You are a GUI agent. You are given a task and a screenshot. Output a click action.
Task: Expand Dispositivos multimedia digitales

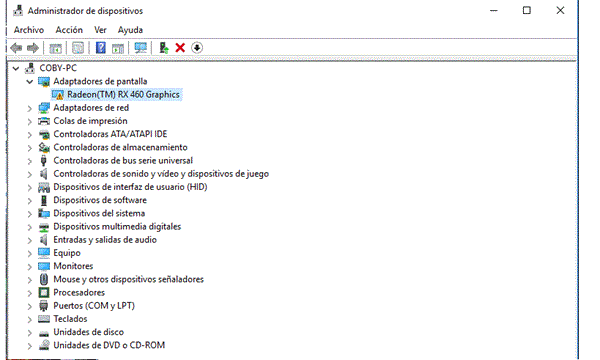pos(29,227)
